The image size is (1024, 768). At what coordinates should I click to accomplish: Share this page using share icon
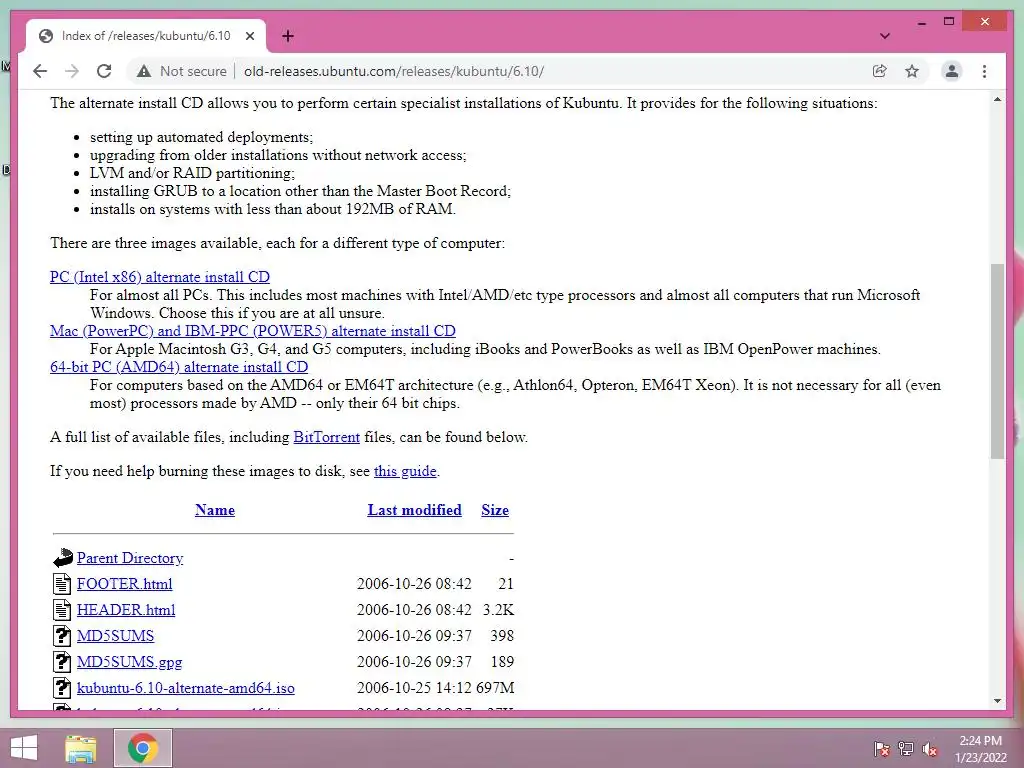coord(880,71)
